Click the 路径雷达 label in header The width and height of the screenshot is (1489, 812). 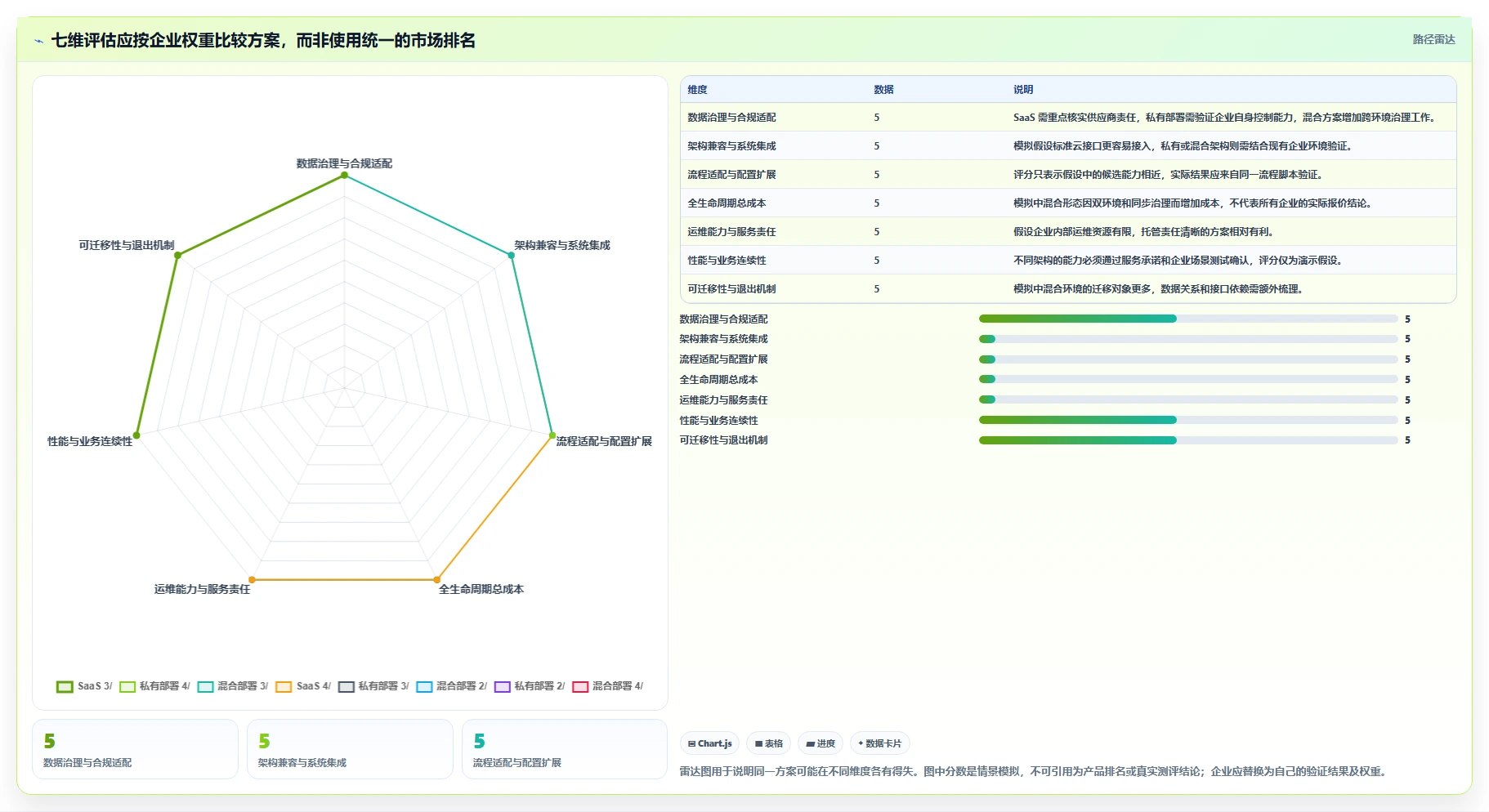coord(1433,39)
